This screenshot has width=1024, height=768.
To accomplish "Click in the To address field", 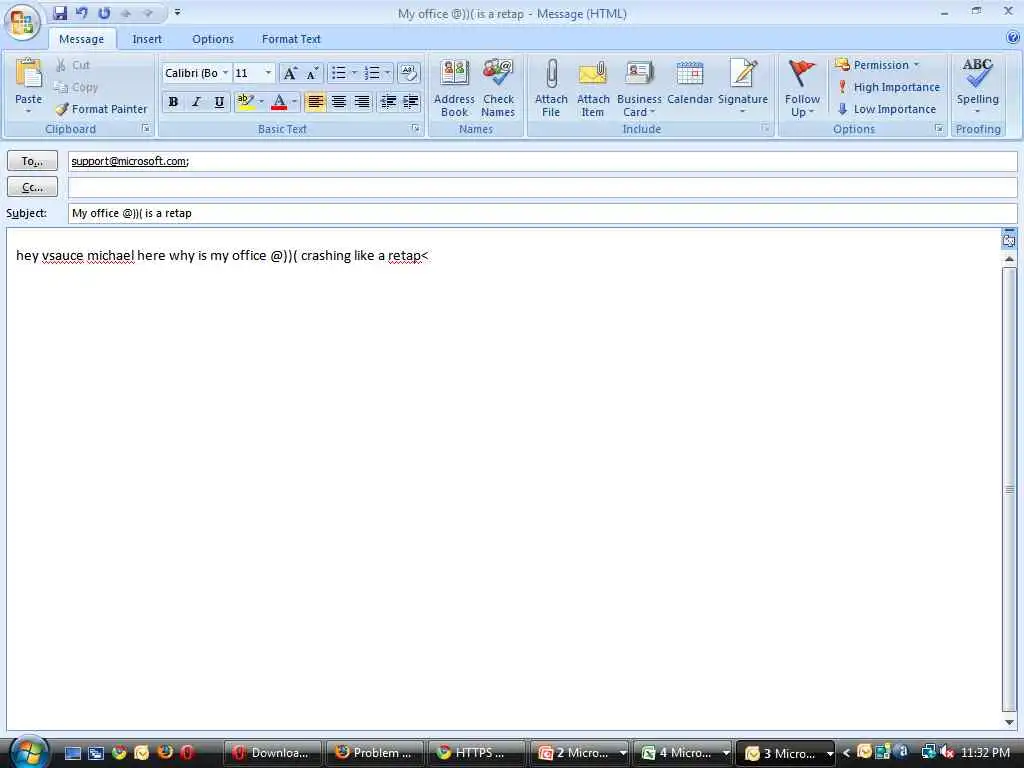I will click(543, 161).
